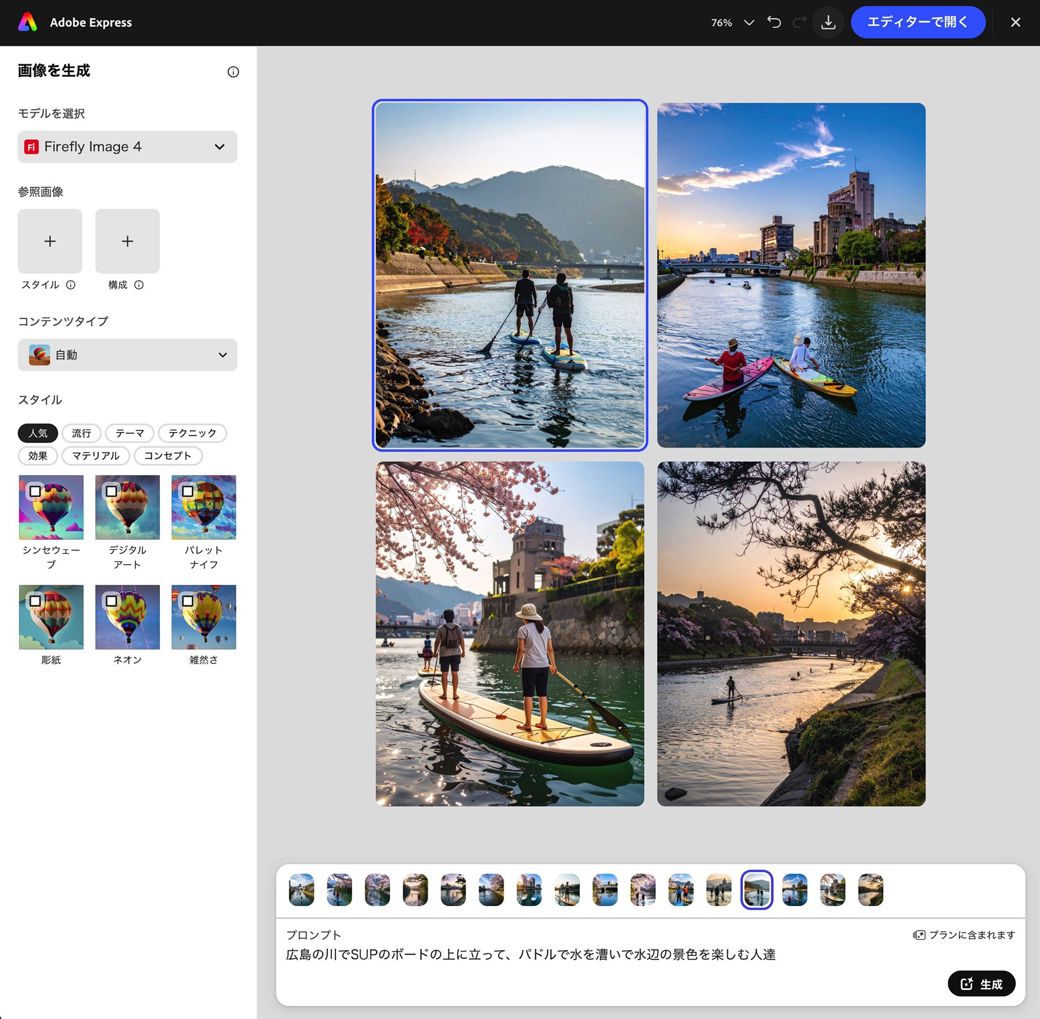Open the Firefly Image 4 model dropdown
The height and width of the screenshot is (1019, 1040).
[x=127, y=146]
